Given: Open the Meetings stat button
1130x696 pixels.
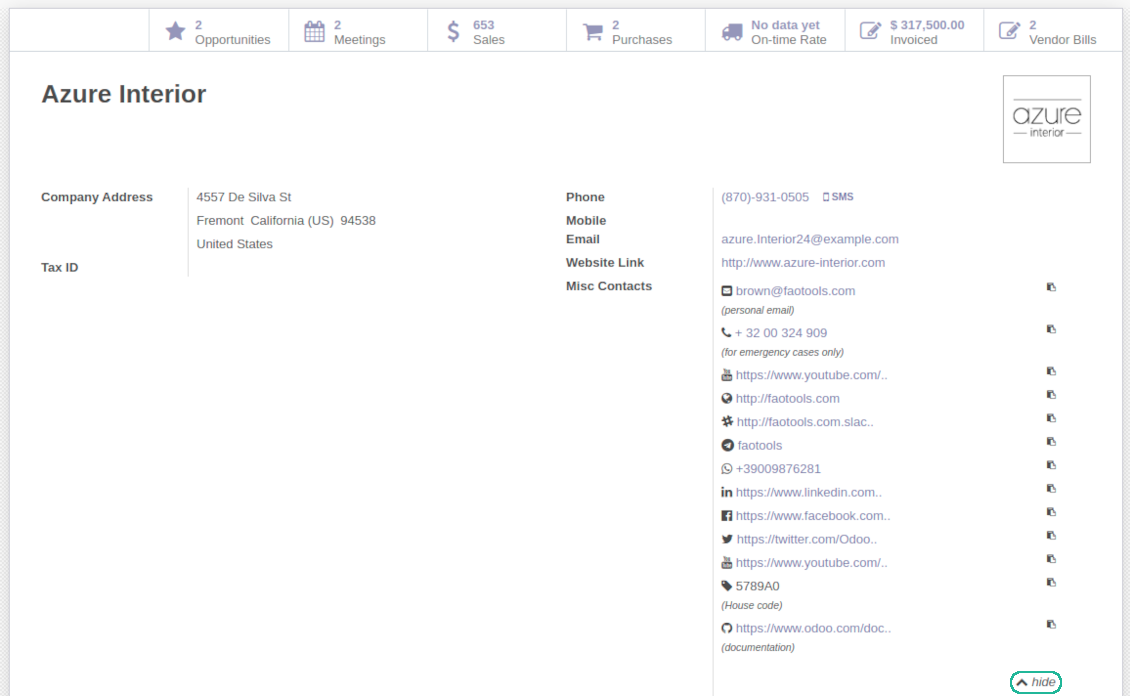Looking at the screenshot, I should click(x=357, y=32).
